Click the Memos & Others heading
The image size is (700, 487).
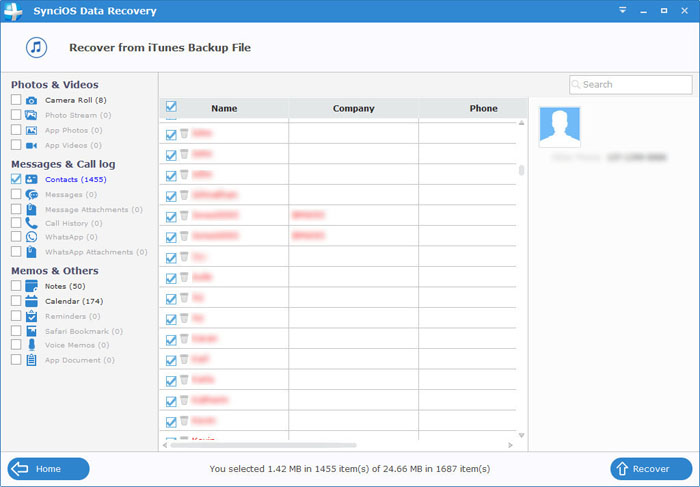click(x=54, y=271)
